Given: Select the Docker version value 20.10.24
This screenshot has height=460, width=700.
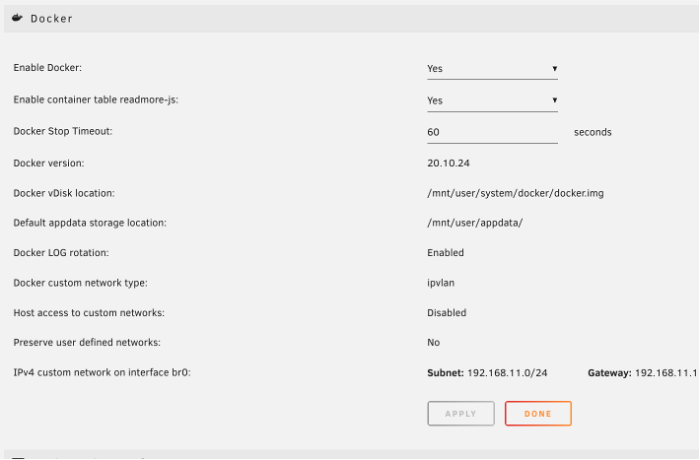Looking at the screenshot, I should [448, 163].
